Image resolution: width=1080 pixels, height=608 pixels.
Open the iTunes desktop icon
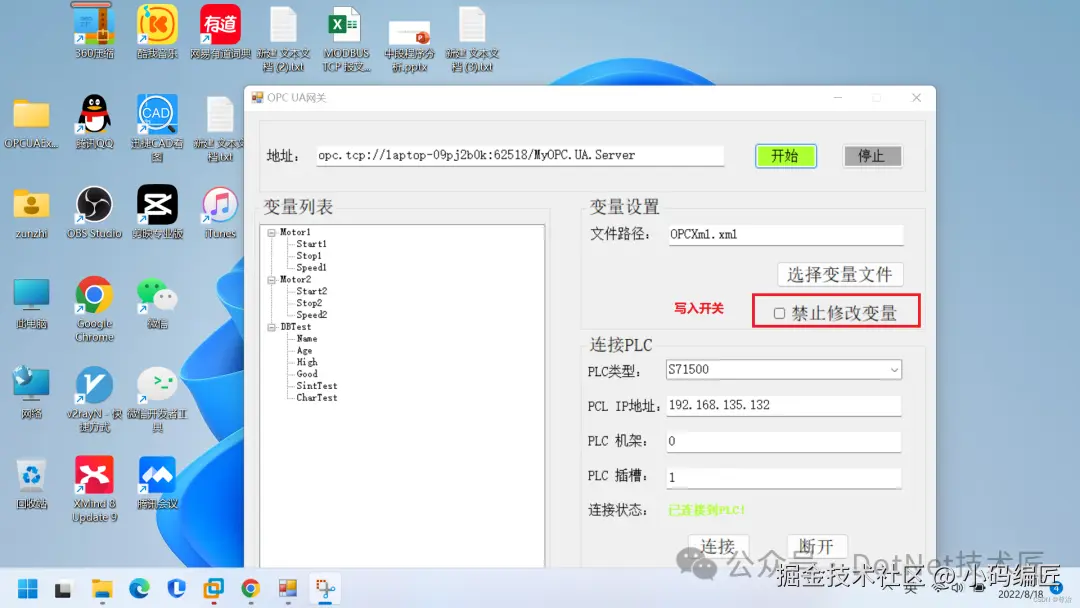tap(220, 211)
